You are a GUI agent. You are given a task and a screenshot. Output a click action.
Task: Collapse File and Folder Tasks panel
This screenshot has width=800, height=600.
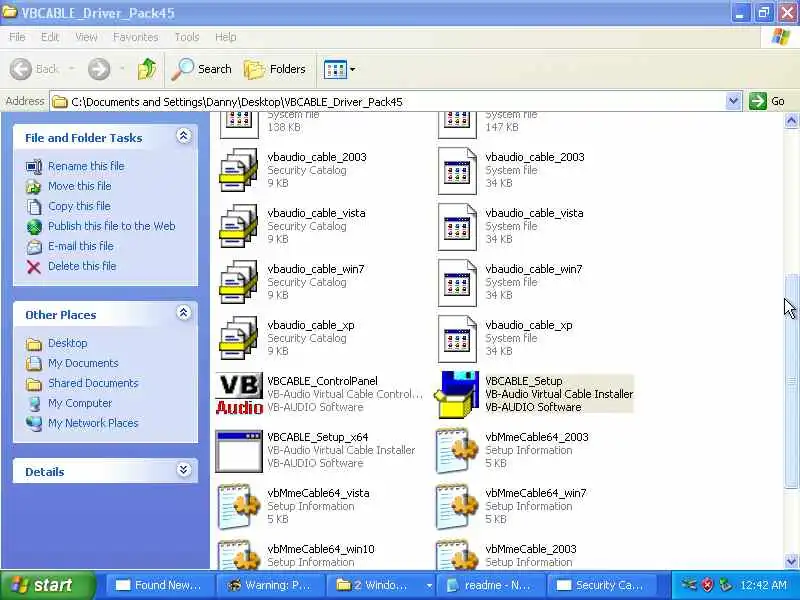[184, 136]
